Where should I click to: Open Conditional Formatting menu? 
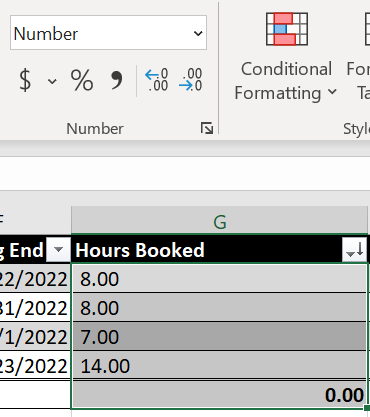[286, 57]
